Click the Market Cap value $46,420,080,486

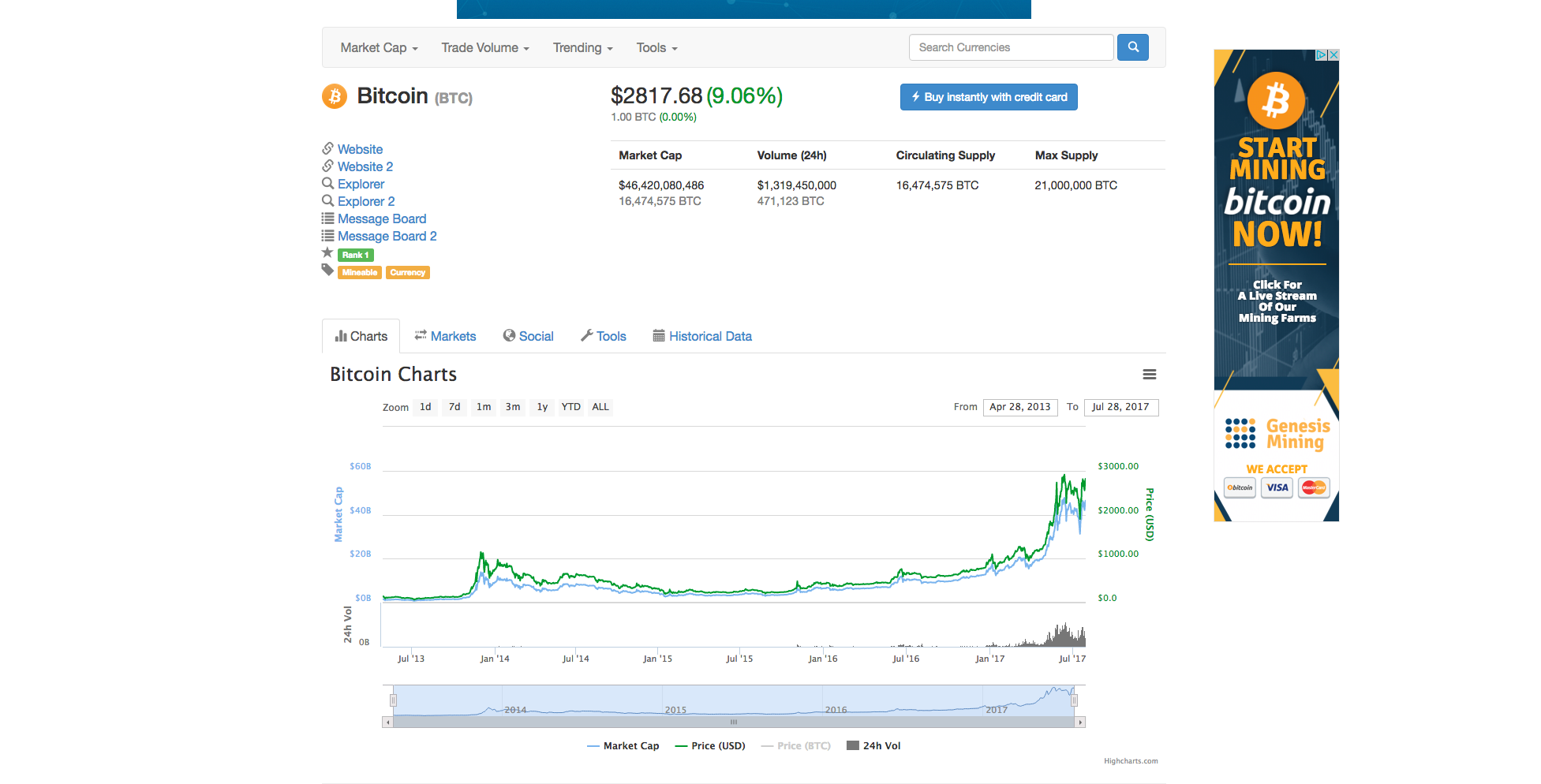[661, 185]
